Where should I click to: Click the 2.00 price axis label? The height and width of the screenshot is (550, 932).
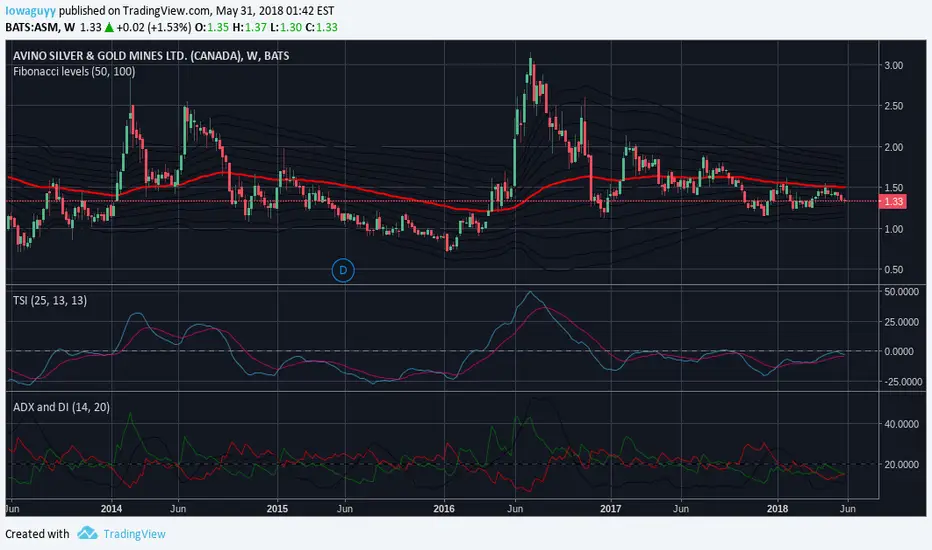(893, 147)
